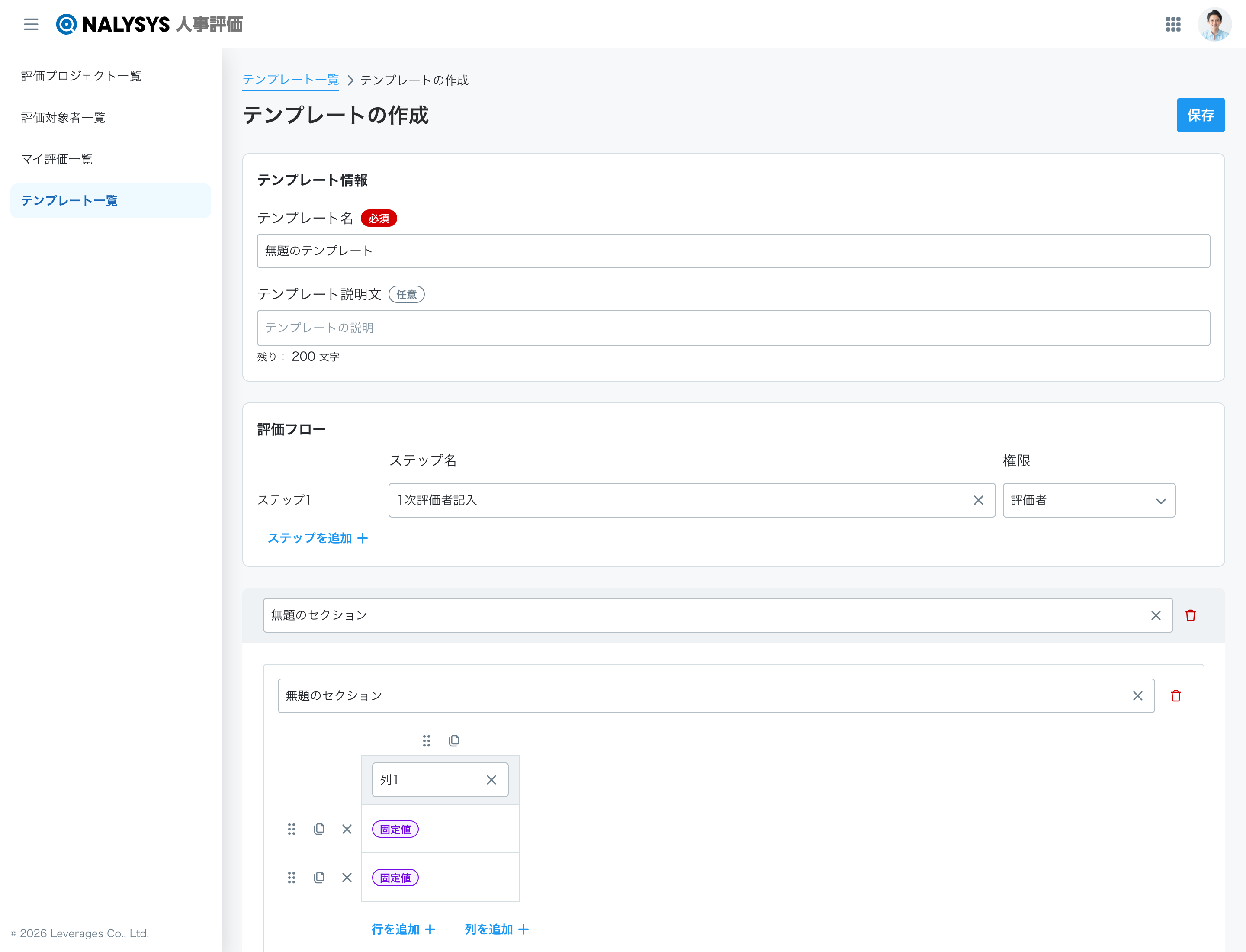Go to マイ評価一覧 in sidebar
The width and height of the screenshot is (1246, 952).
pos(110,159)
